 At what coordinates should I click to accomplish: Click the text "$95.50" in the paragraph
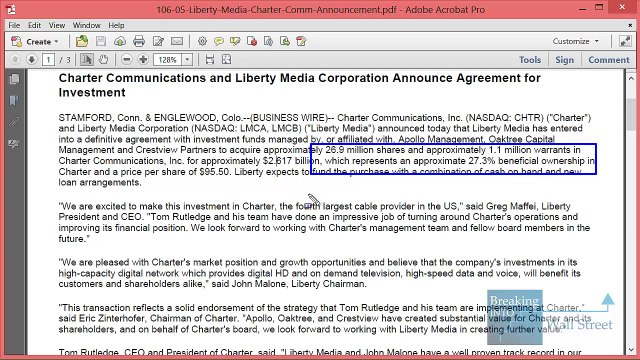(x=214, y=172)
